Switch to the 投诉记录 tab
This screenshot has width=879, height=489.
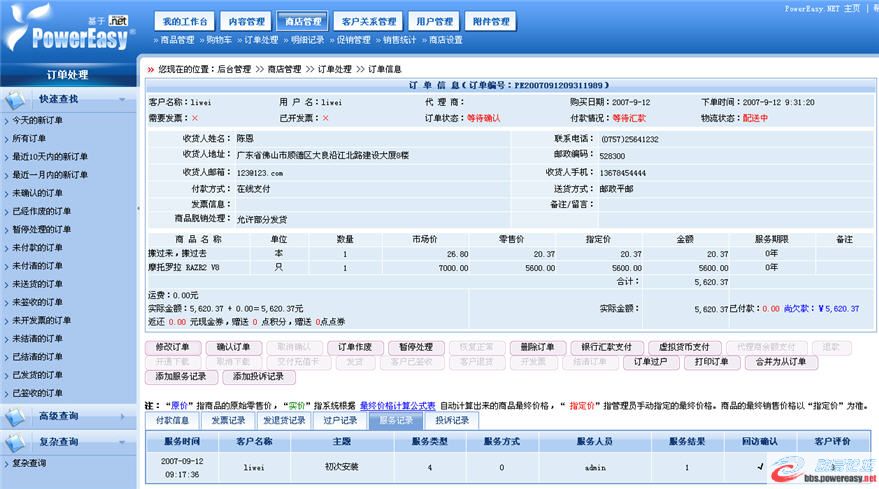451,421
